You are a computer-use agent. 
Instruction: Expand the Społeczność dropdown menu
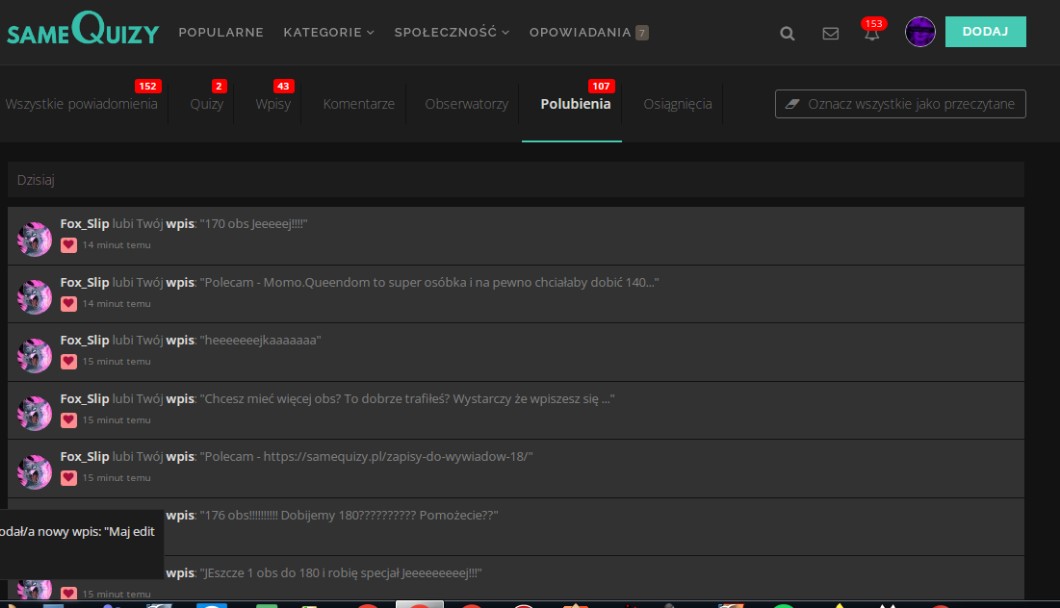click(x=451, y=32)
